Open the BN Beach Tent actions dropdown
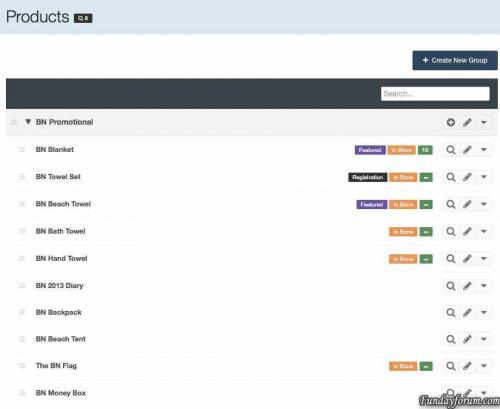 coord(484,339)
